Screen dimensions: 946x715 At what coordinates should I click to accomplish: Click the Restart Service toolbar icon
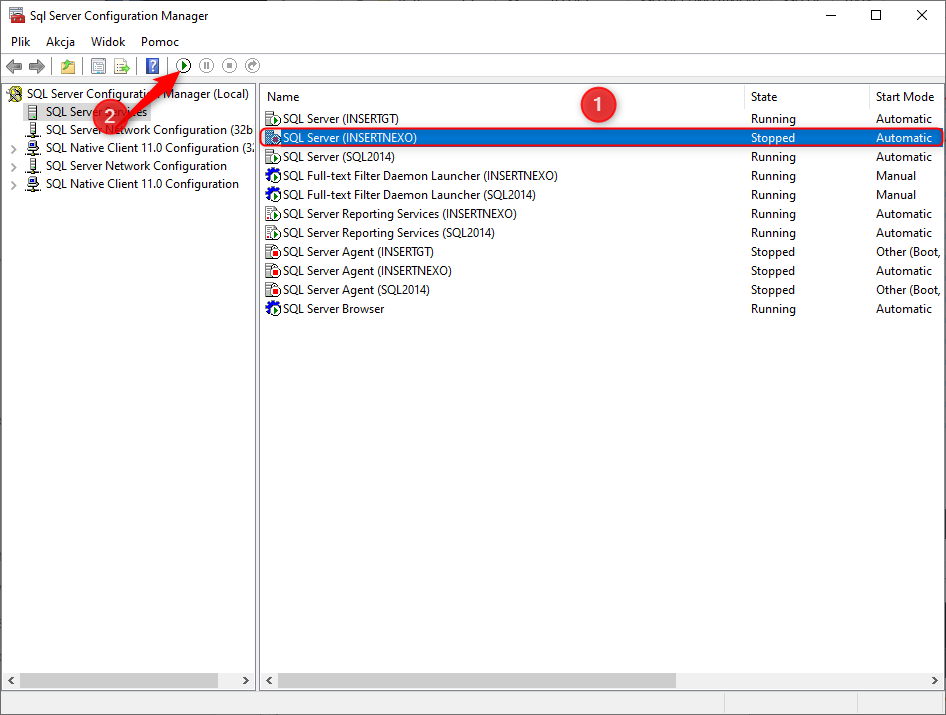252,65
